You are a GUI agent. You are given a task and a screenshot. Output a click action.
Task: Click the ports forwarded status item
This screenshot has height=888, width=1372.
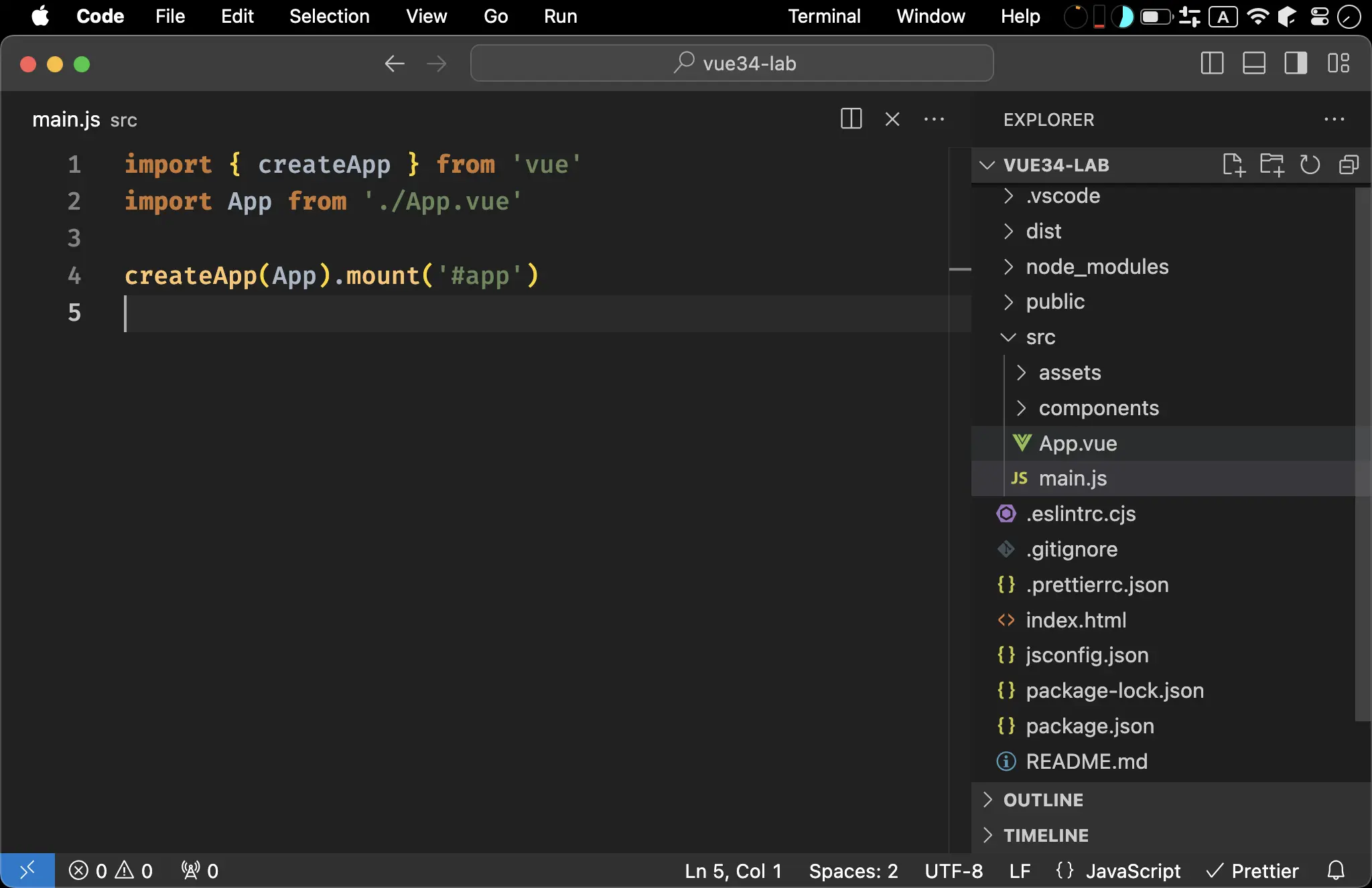pos(200,871)
